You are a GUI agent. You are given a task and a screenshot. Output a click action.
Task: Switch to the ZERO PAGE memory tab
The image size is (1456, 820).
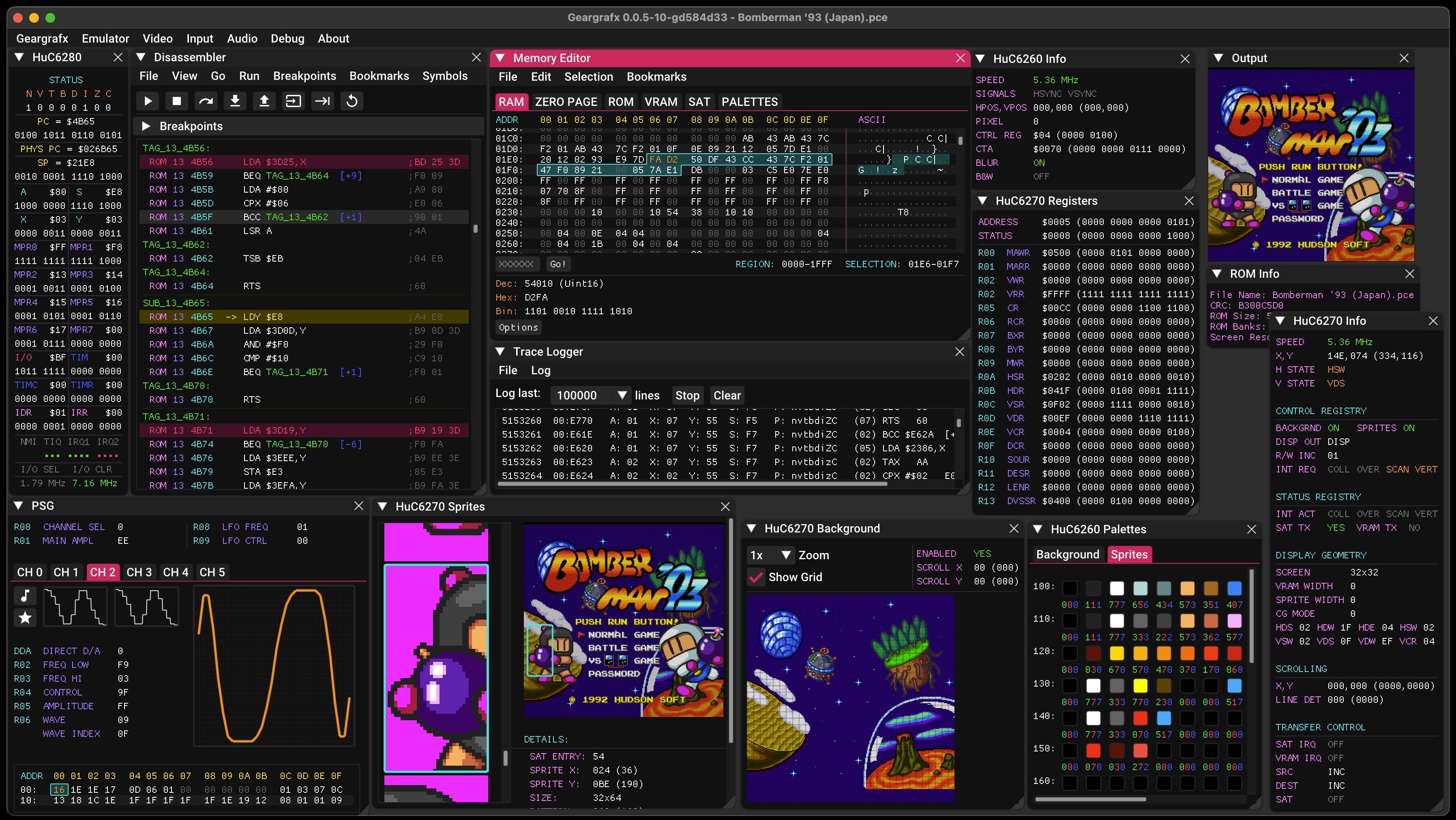[x=566, y=102]
